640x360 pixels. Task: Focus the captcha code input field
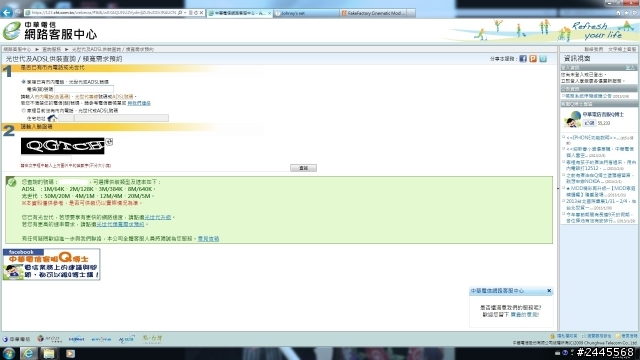coord(46,159)
